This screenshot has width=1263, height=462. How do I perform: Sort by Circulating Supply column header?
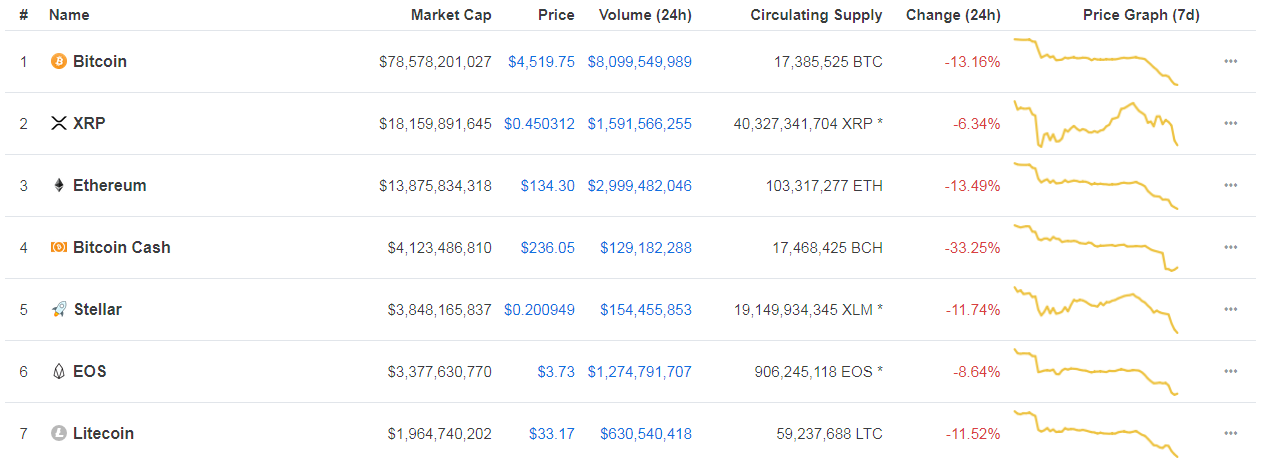pyautogui.click(x=816, y=15)
